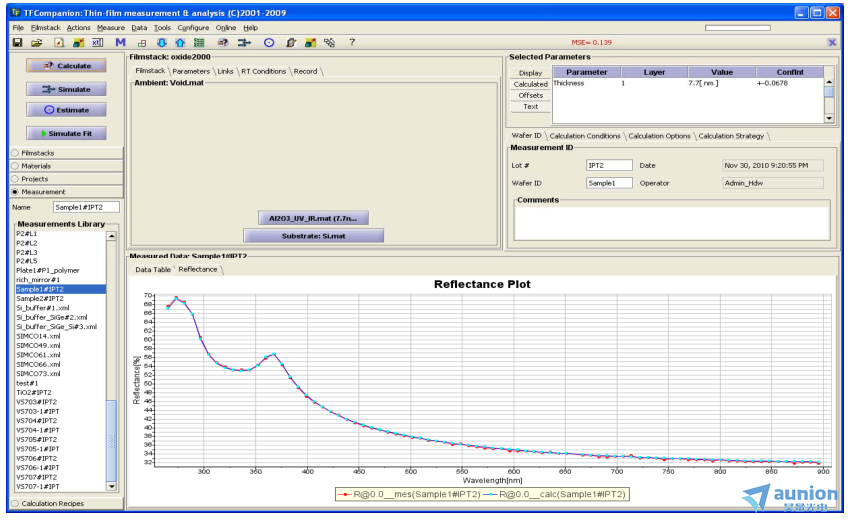The image size is (850, 523).
Task: Switch to the Parameters tab
Action: point(191,72)
